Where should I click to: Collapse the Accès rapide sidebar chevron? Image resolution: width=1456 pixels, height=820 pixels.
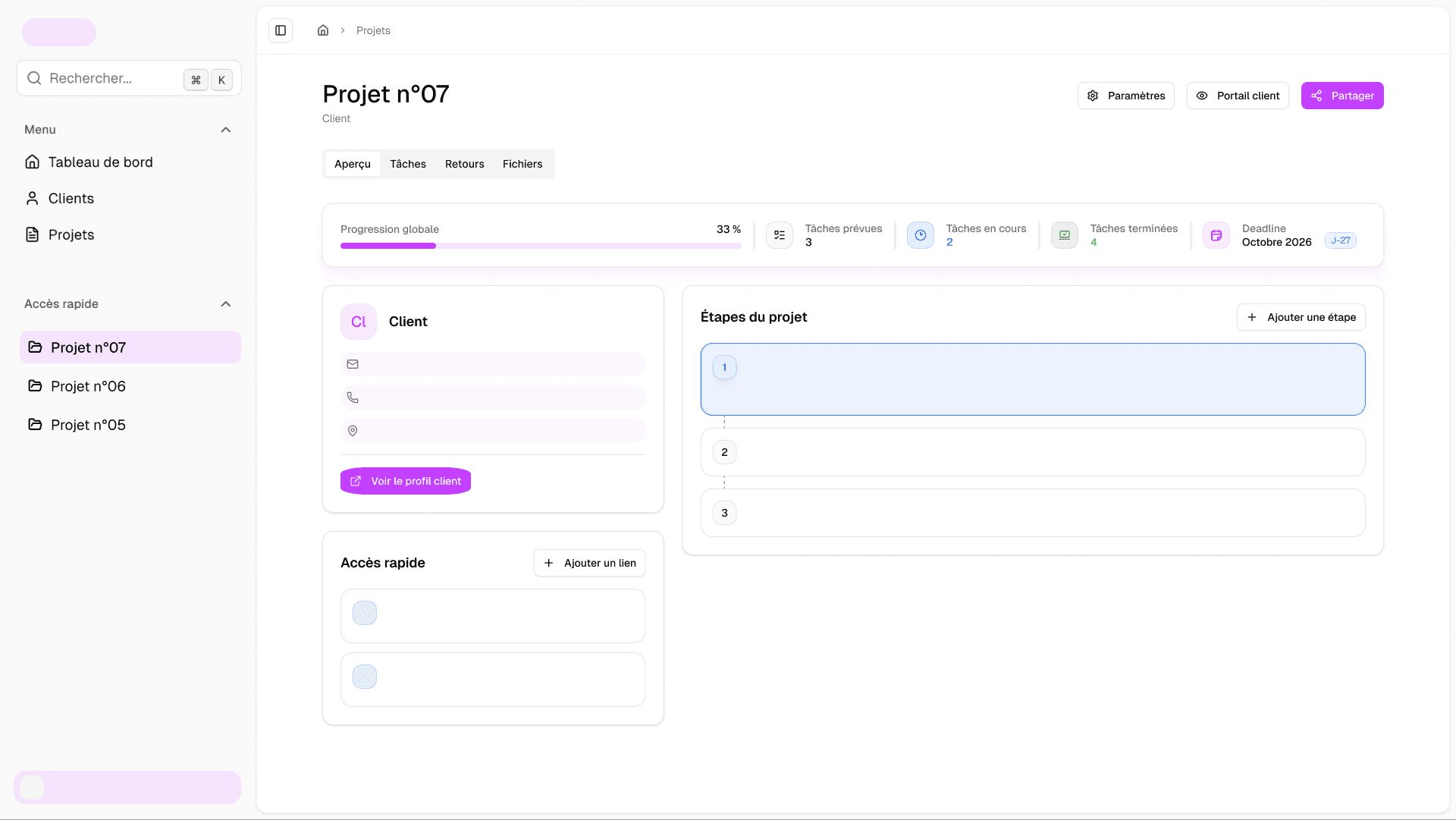click(225, 304)
